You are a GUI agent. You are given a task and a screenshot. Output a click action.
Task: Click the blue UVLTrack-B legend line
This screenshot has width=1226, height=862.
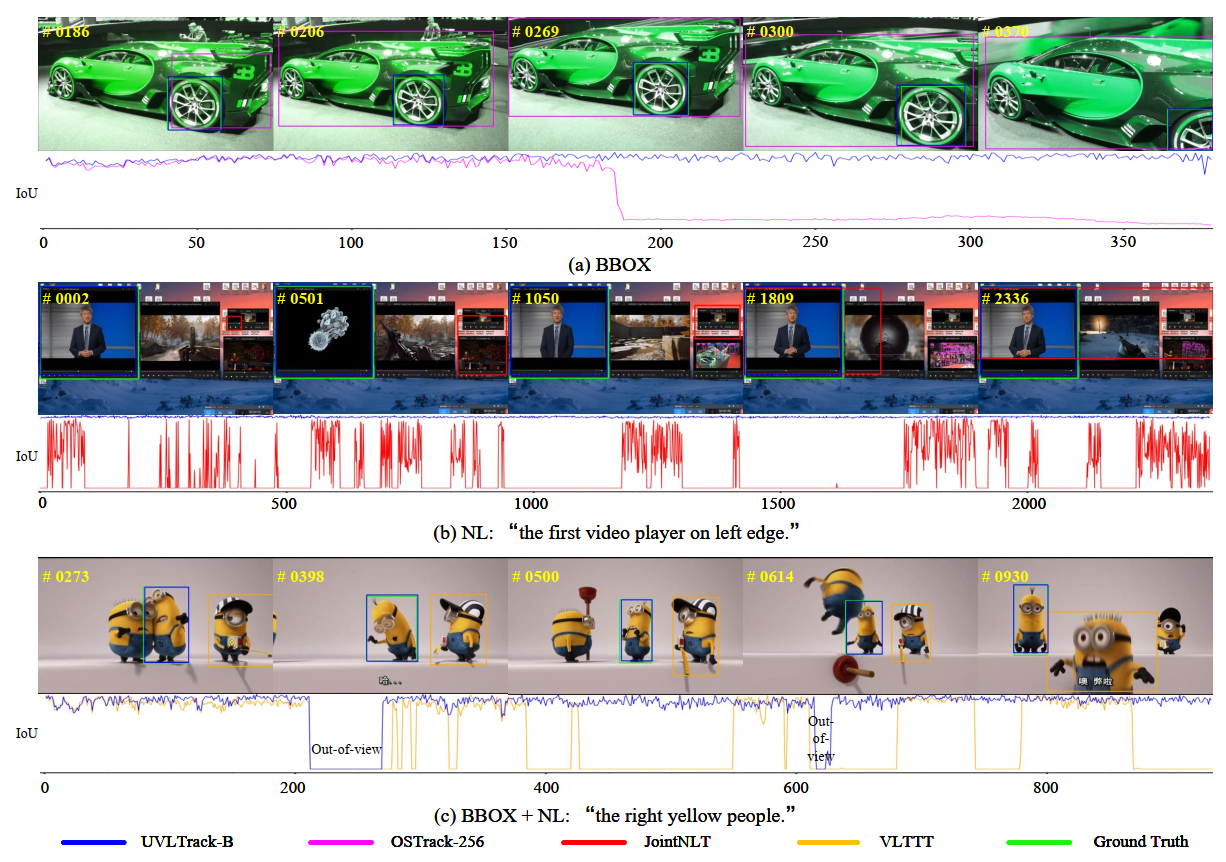click(x=93, y=843)
